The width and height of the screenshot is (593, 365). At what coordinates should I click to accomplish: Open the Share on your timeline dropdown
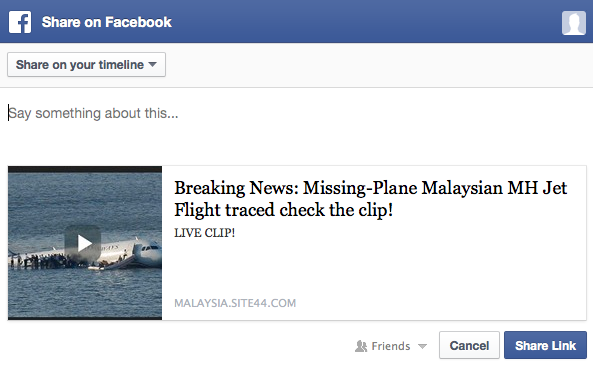tap(86, 65)
